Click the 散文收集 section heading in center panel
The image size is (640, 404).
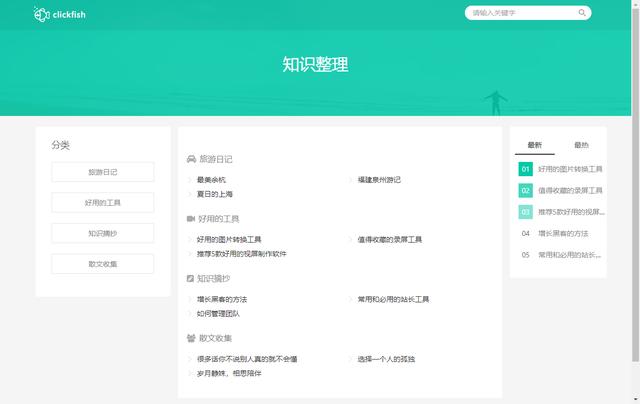click(216, 338)
